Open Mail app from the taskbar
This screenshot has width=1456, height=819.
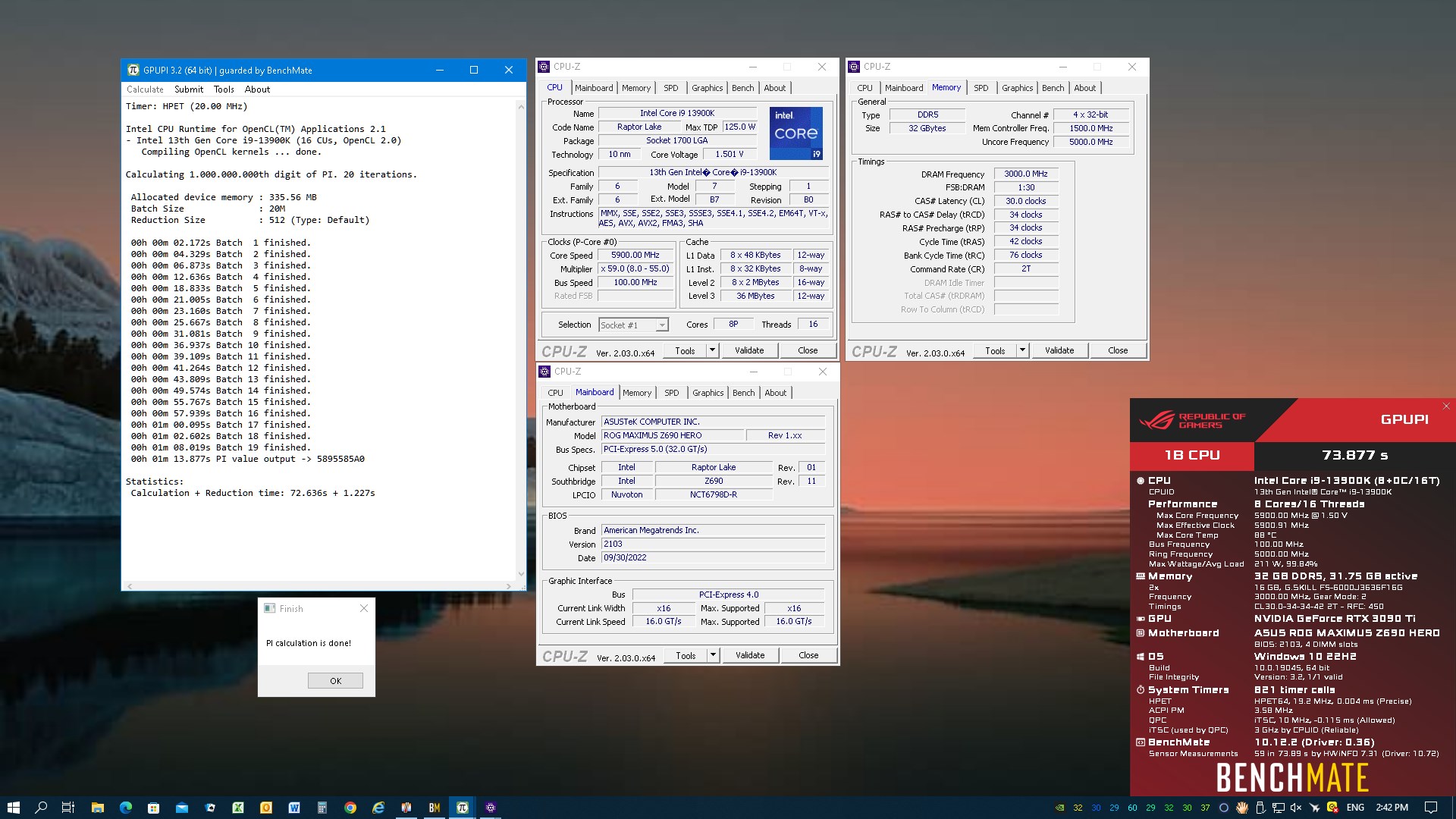coord(181,808)
